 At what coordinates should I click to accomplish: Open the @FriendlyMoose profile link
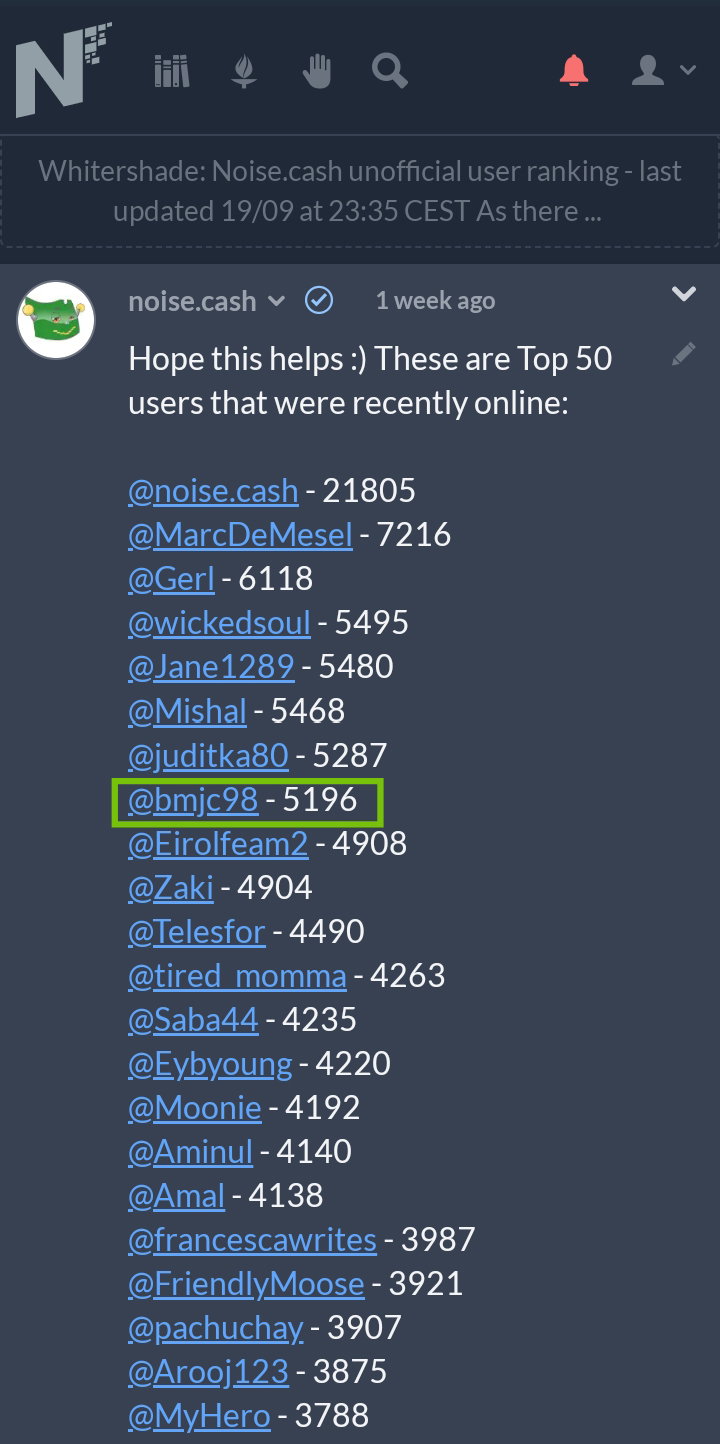click(x=246, y=1283)
